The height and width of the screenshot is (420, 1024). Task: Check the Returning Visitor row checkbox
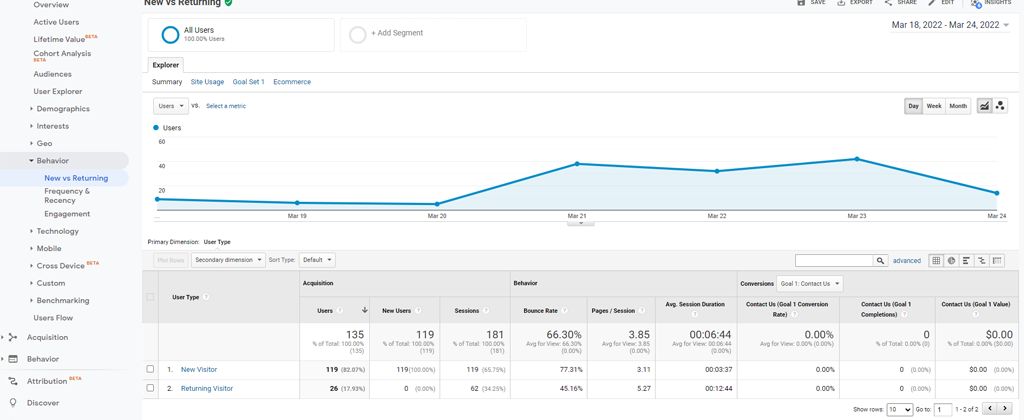(x=151, y=388)
